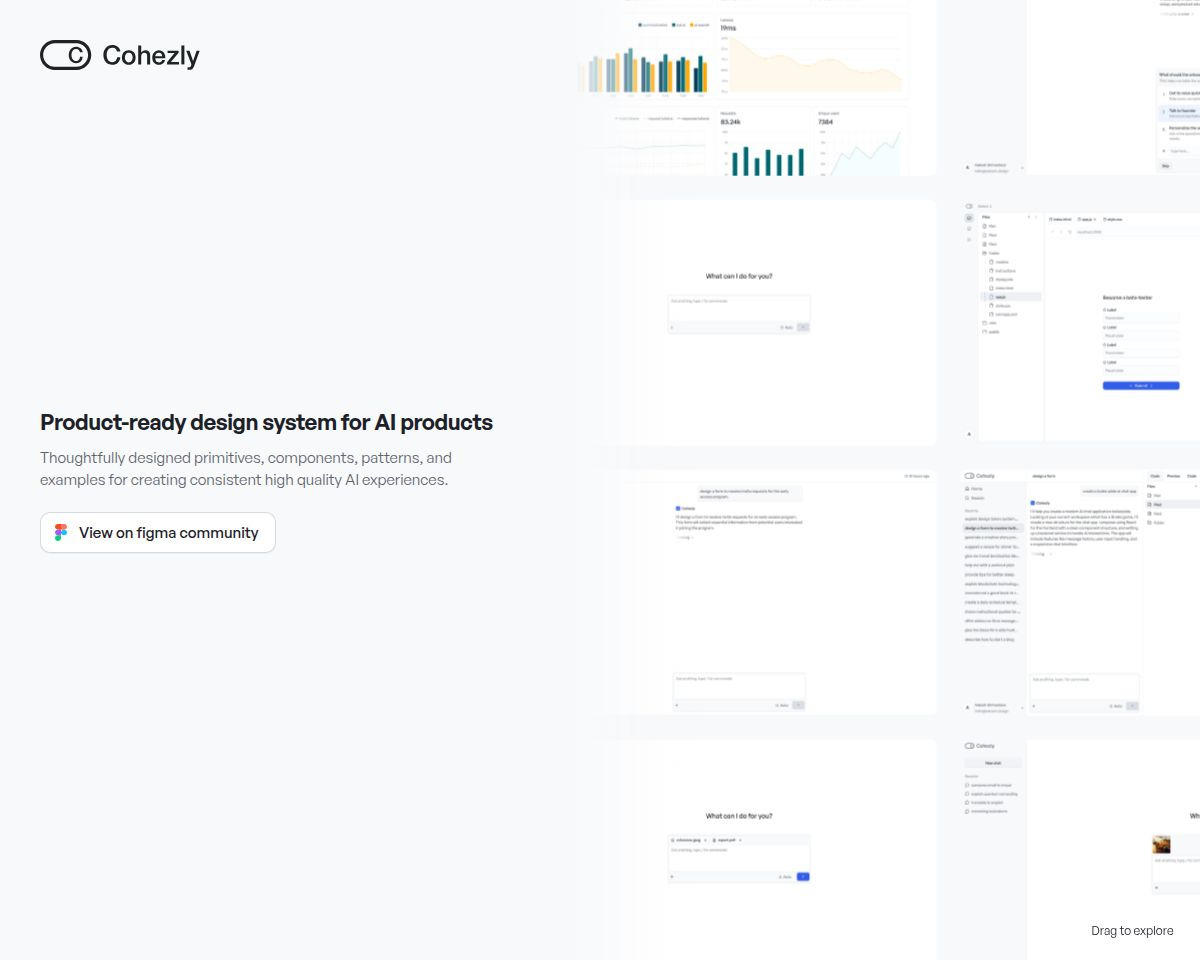
Task: Select Home in the chat preview sidebar
Action: click(x=992, y=489)
